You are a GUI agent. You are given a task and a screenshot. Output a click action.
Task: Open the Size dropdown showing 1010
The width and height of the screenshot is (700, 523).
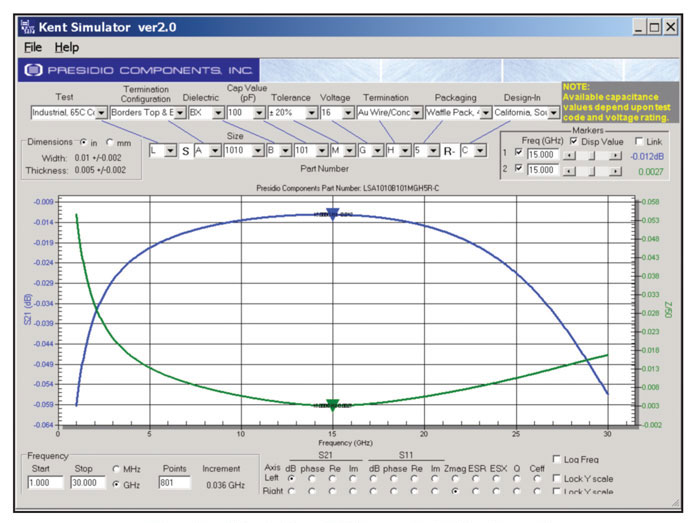[258, 151]
